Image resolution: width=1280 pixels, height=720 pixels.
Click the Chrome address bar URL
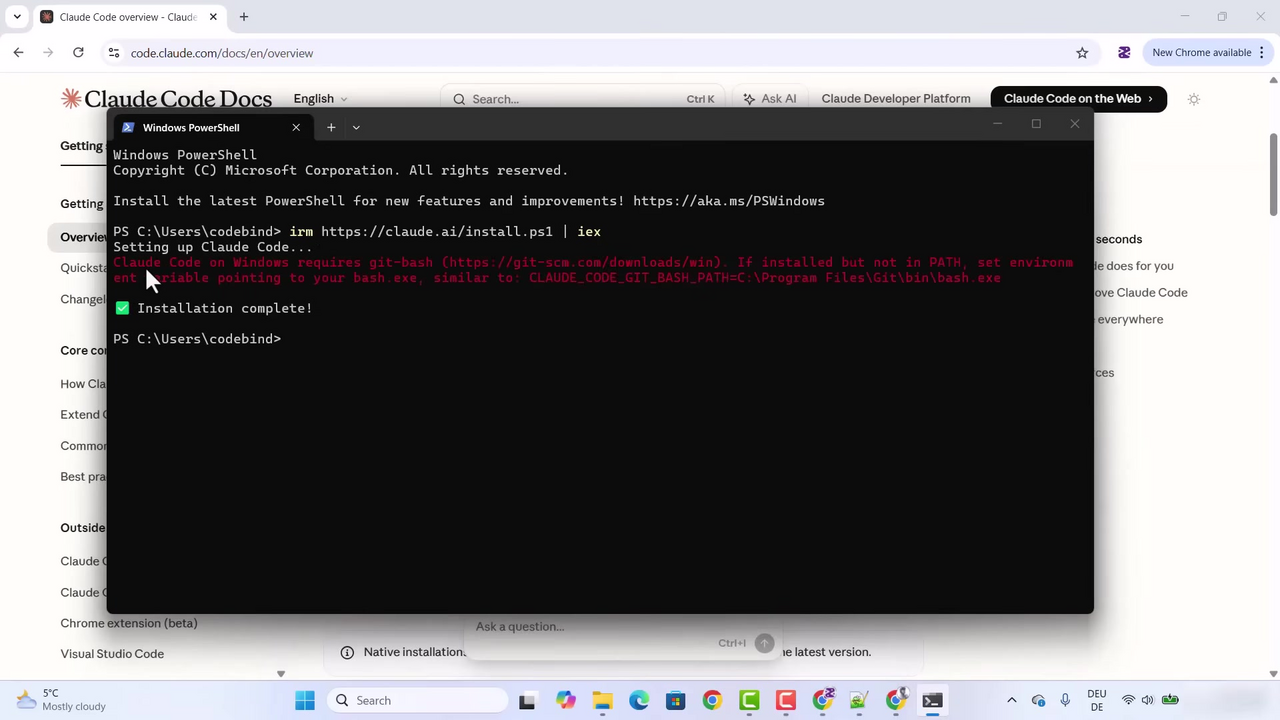(222, 53)
